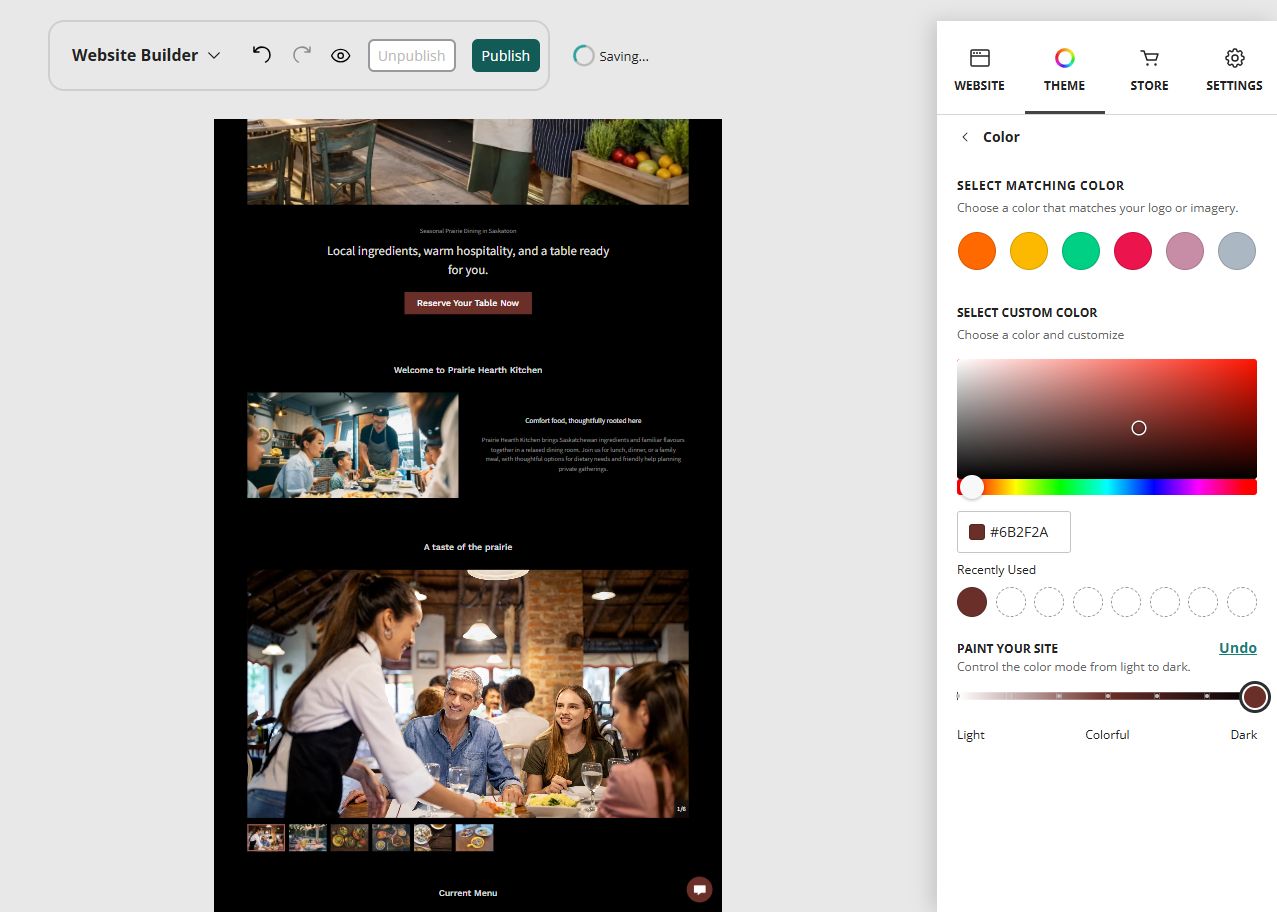Go back using the chevron beside Color
Screen dimensions: 1277x912
click(965, 137)
